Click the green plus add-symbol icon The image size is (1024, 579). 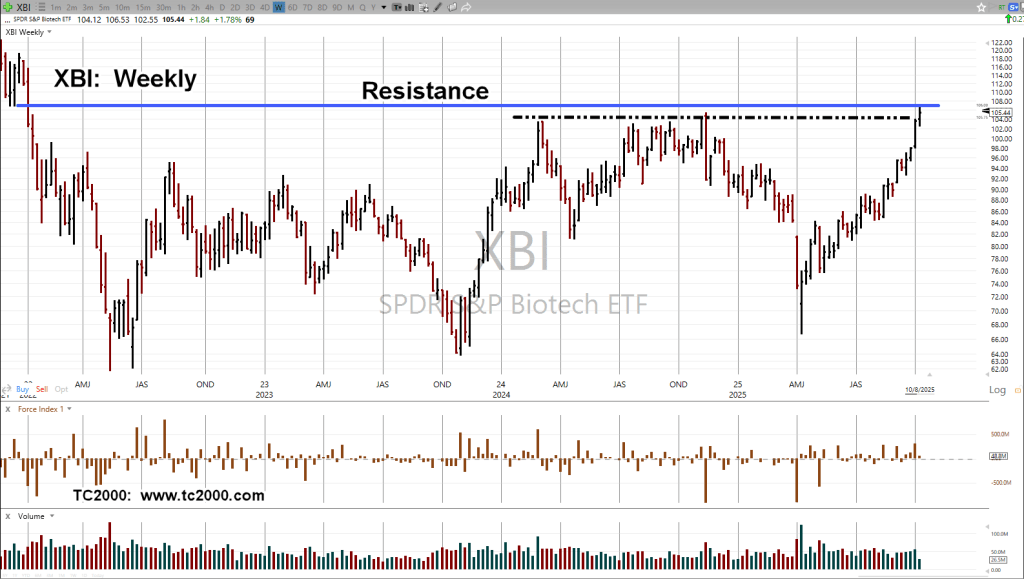tap(8, 7)
